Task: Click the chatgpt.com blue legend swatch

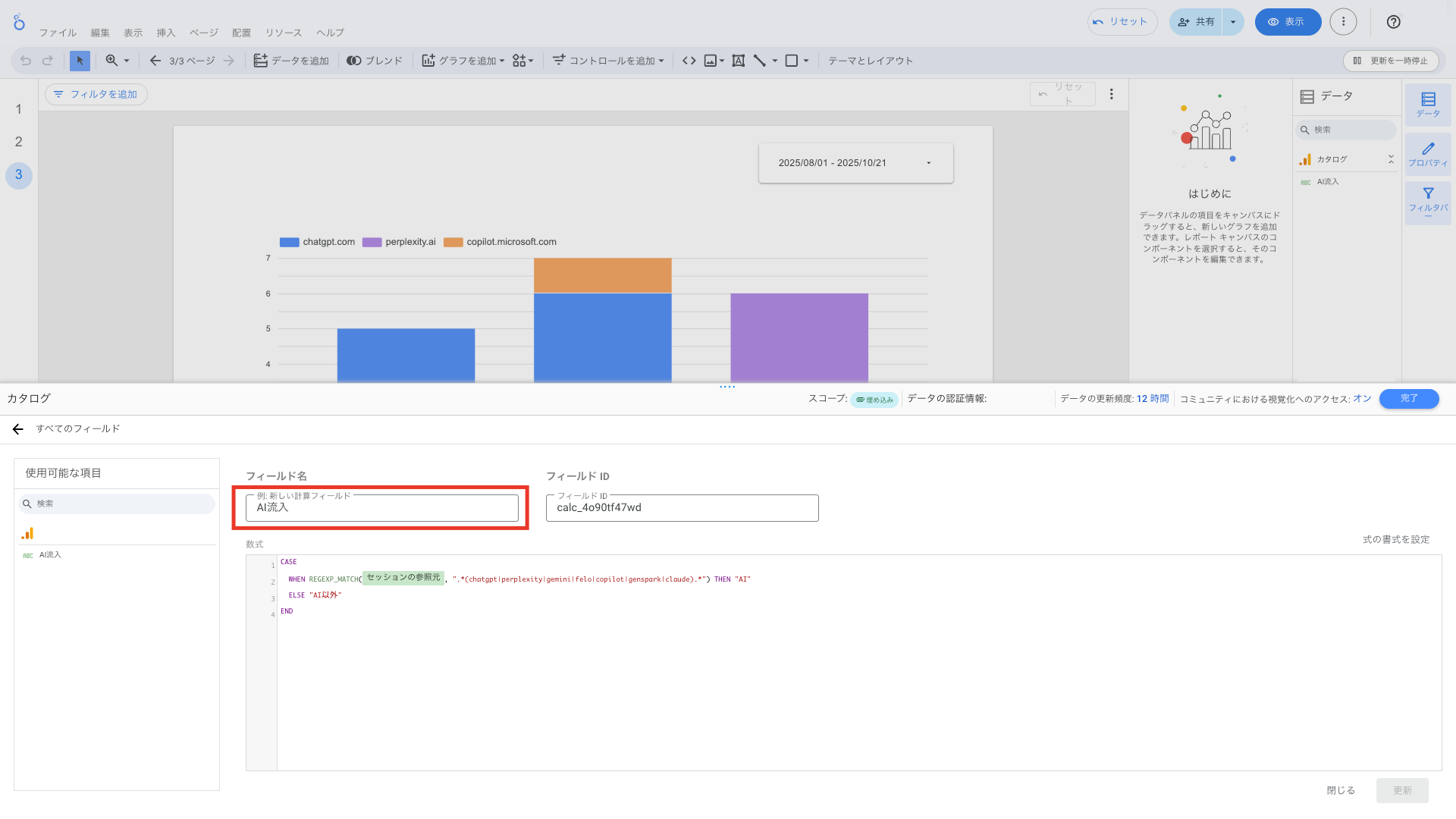Action: tap(289, 243)
